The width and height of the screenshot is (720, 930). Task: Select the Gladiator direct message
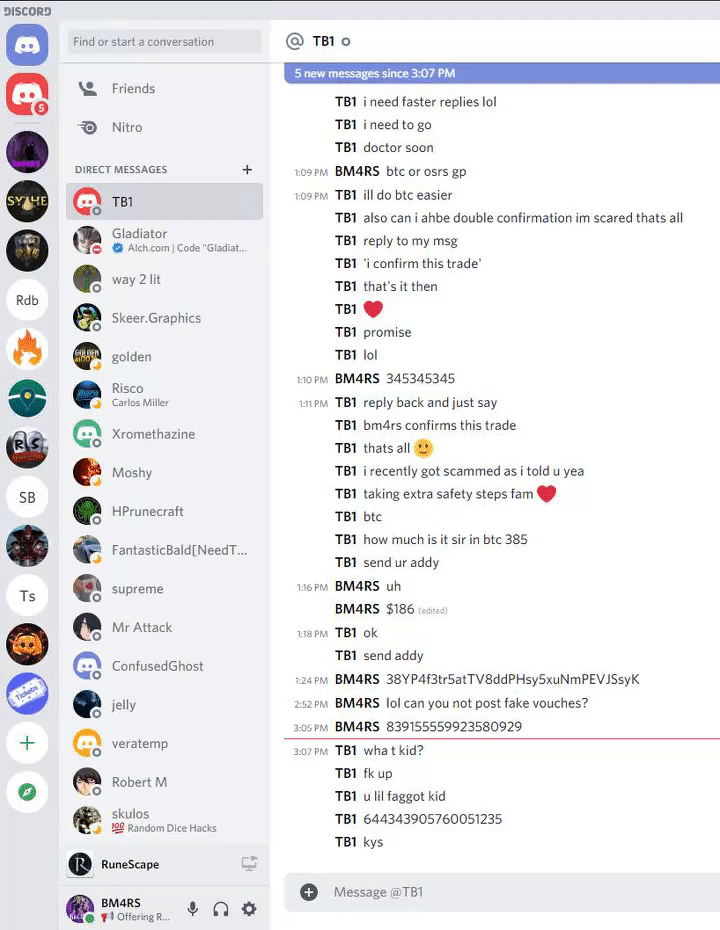click(165, 240)
